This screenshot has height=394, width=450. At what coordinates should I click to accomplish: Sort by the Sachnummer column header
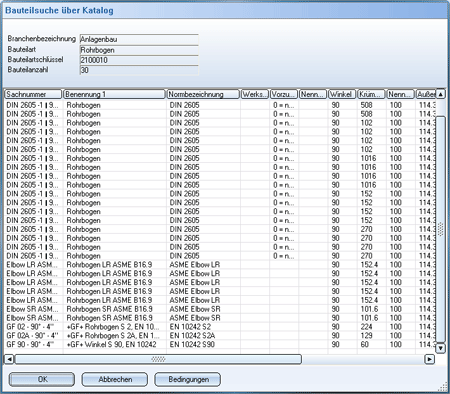coord(33,94)
